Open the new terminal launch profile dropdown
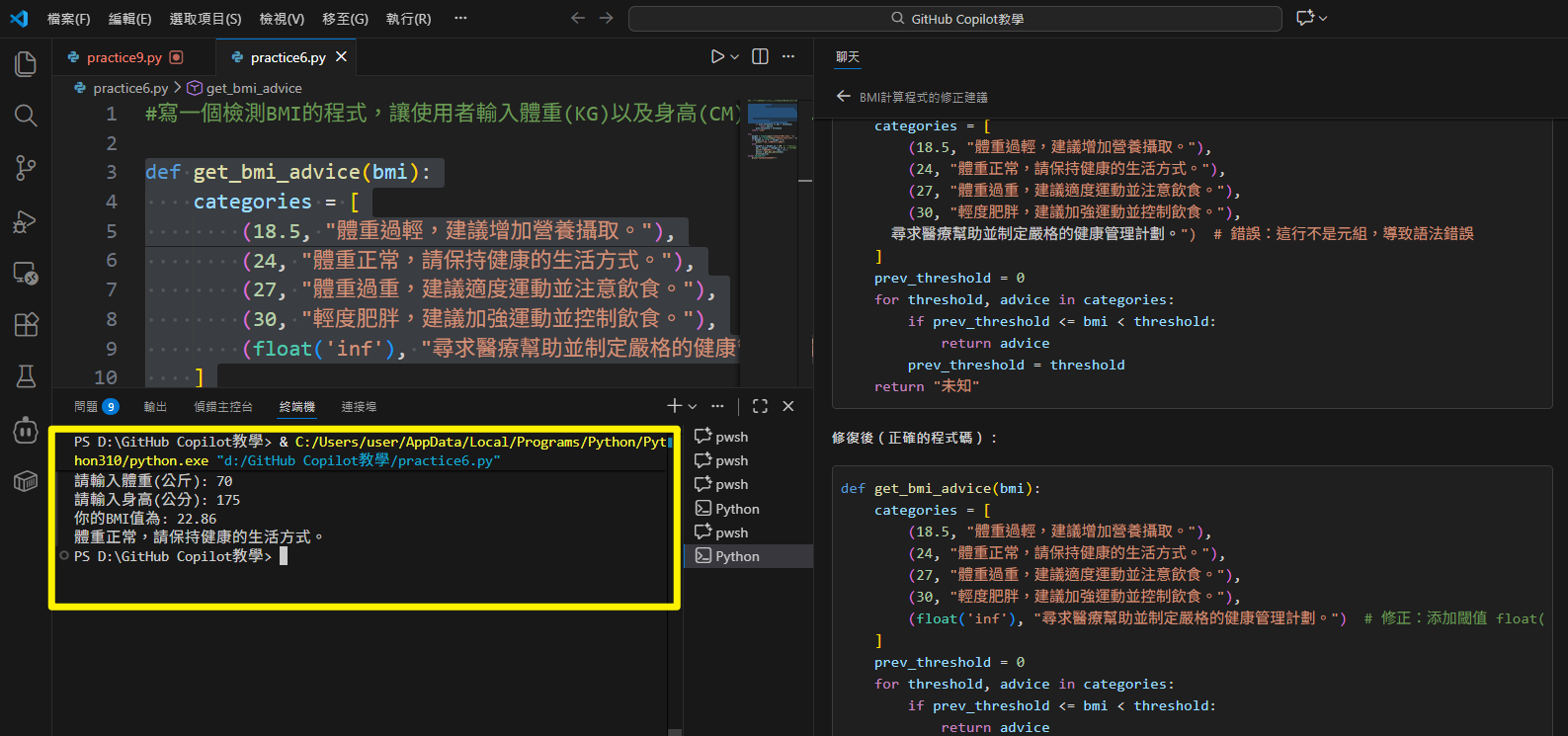This screenshot has height=736, width=1568. tap(693, 406)
